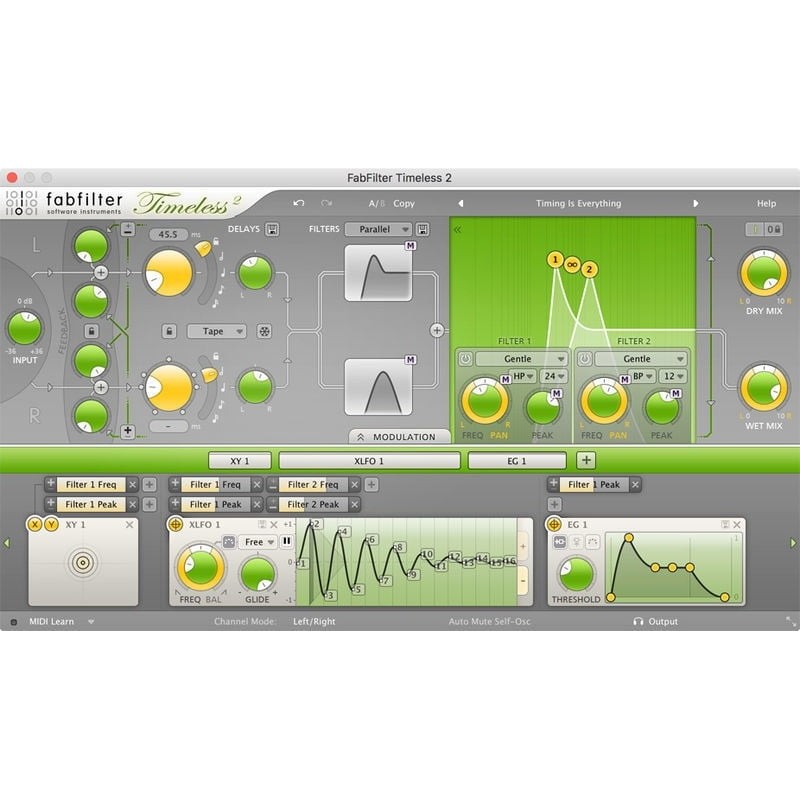
Task: Open the Tape delay style dropdown
Action: [218, 331]
